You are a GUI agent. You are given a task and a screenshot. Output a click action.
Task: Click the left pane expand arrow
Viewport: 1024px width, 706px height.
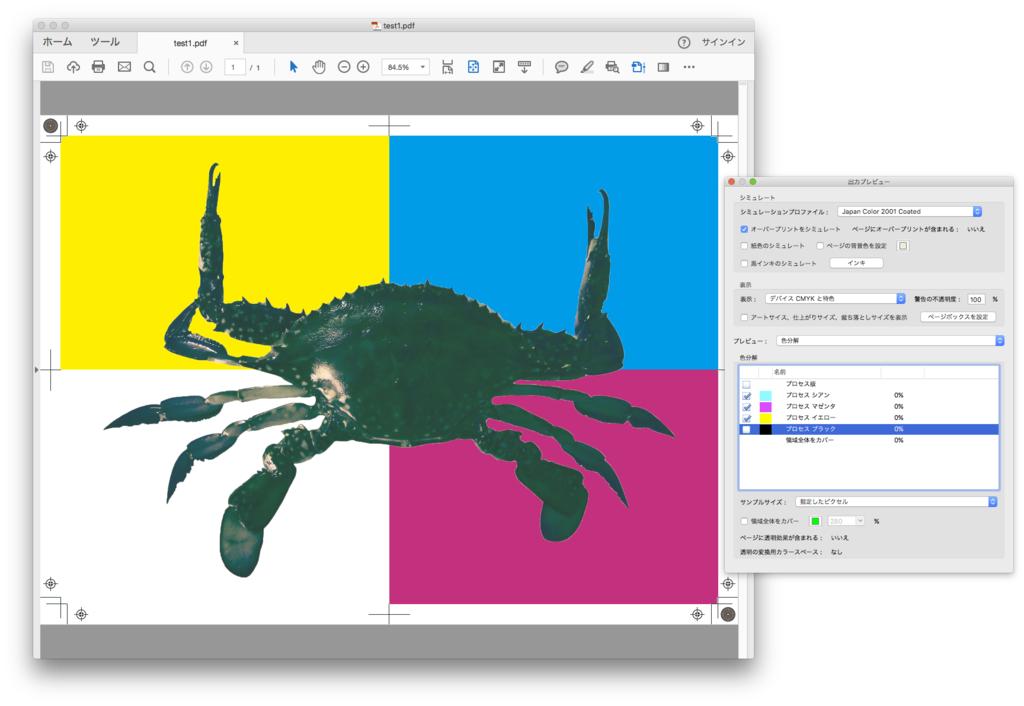[x=37, y=370]
